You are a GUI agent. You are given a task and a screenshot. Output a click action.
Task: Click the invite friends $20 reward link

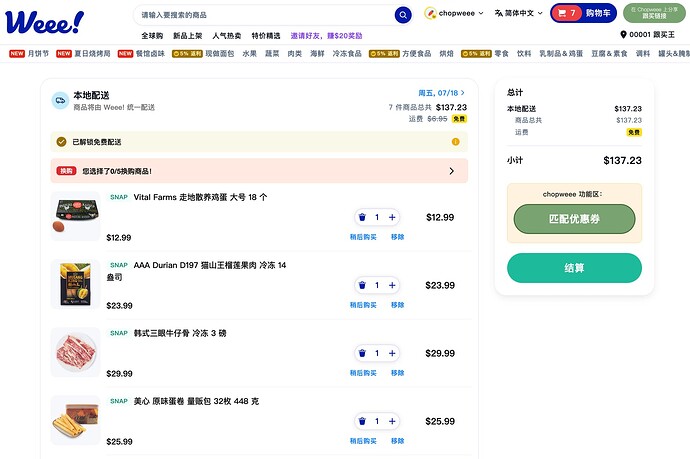pyautogui.click(x=327, y=36)
